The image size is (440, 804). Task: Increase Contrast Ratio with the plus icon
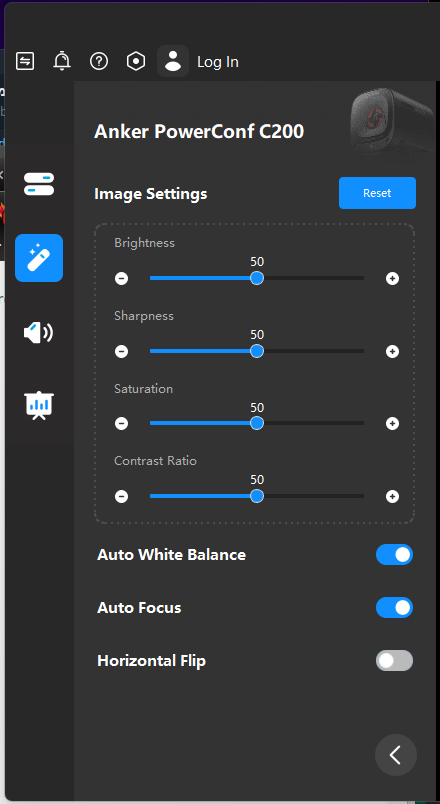tap(392, 496)
